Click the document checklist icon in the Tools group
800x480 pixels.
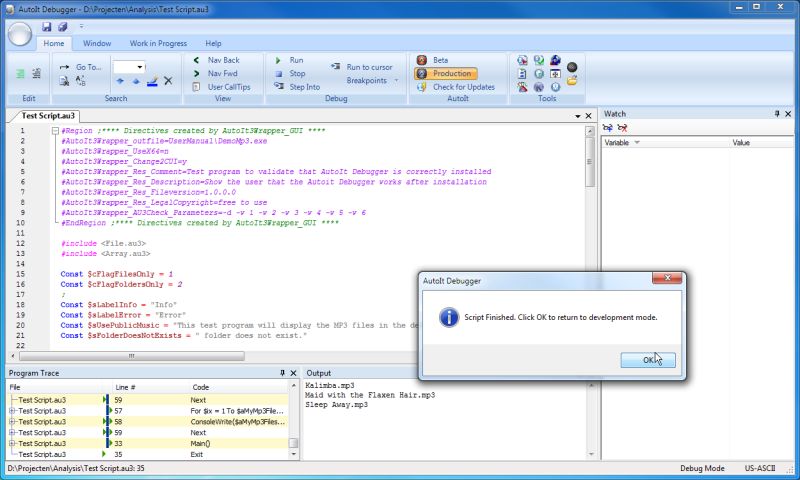coord(522,73)
